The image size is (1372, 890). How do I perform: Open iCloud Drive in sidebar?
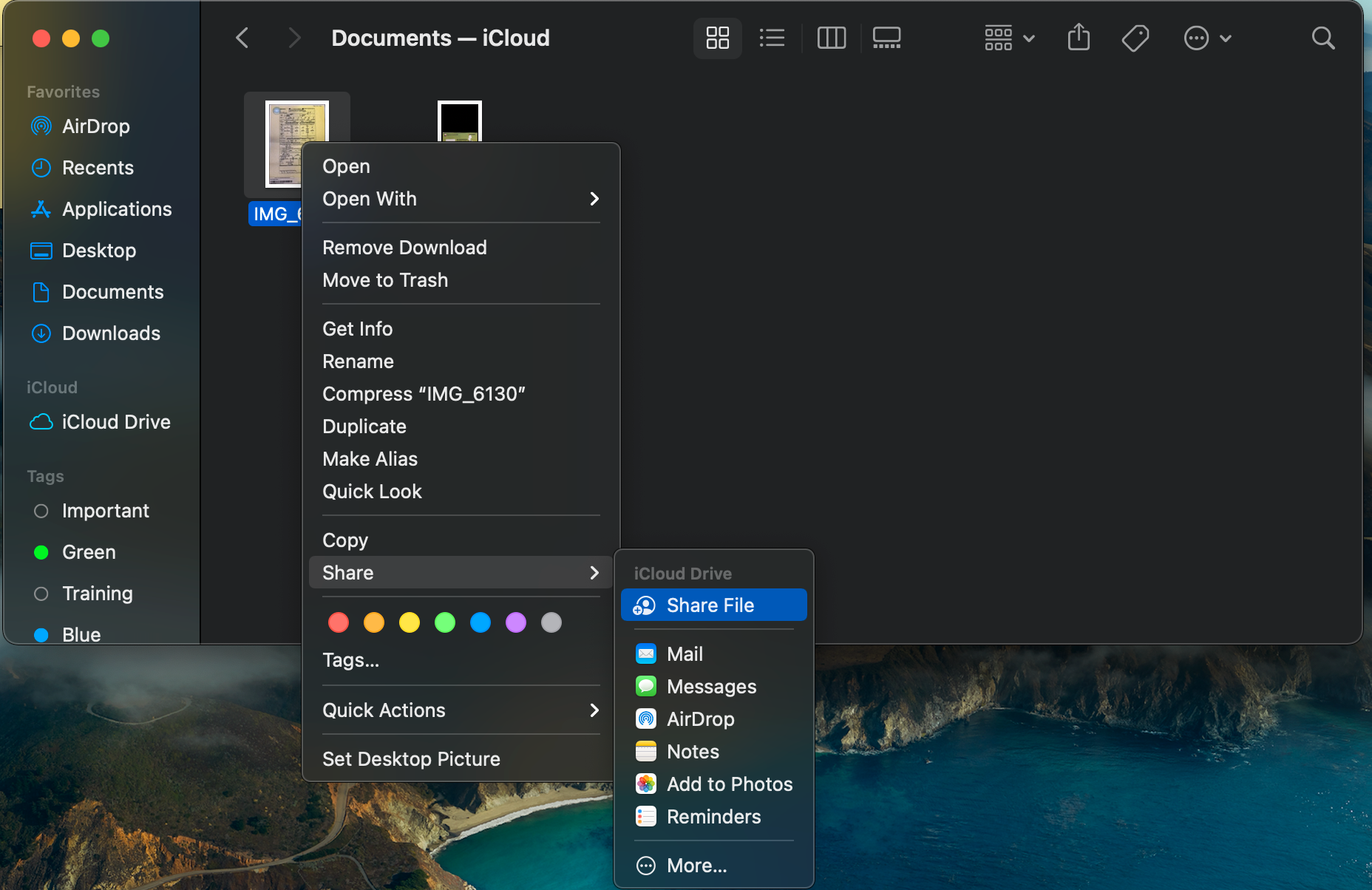pyautogui.click(x=115, y=422)
